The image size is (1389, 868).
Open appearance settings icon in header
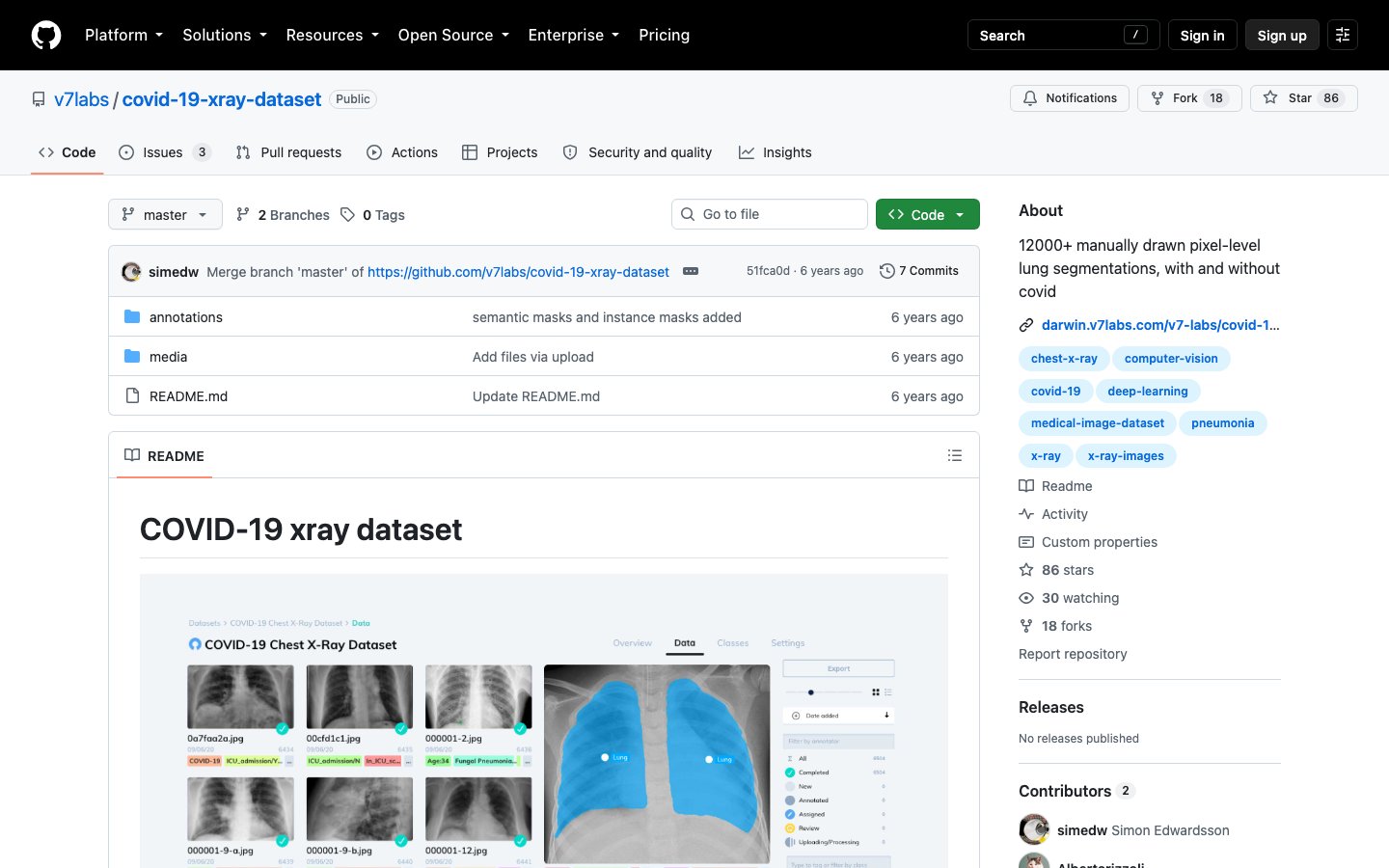[1343, 35]
